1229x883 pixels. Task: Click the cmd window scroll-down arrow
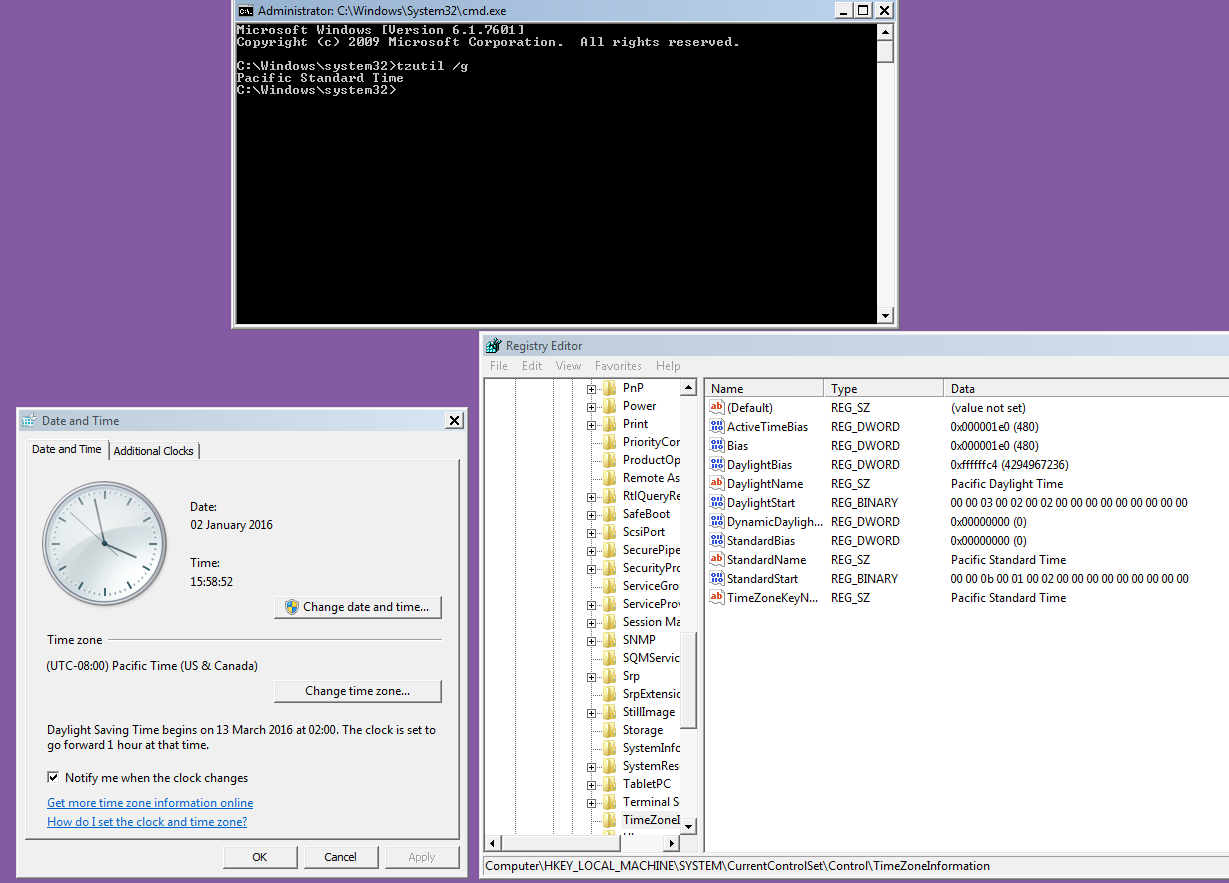(x=885, y=316)
